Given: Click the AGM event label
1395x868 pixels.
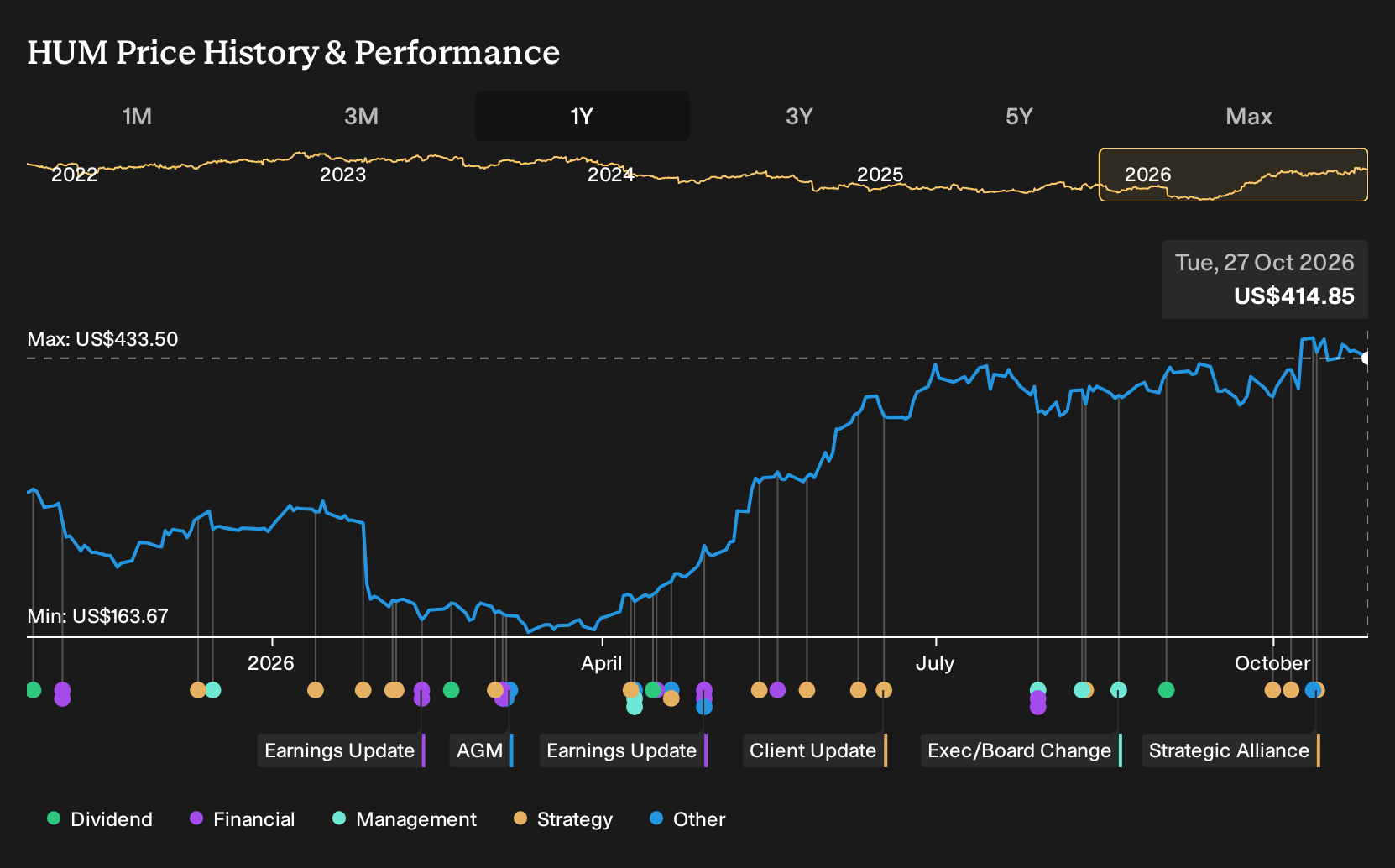Looking at the screenshot, I should point(481,750).
